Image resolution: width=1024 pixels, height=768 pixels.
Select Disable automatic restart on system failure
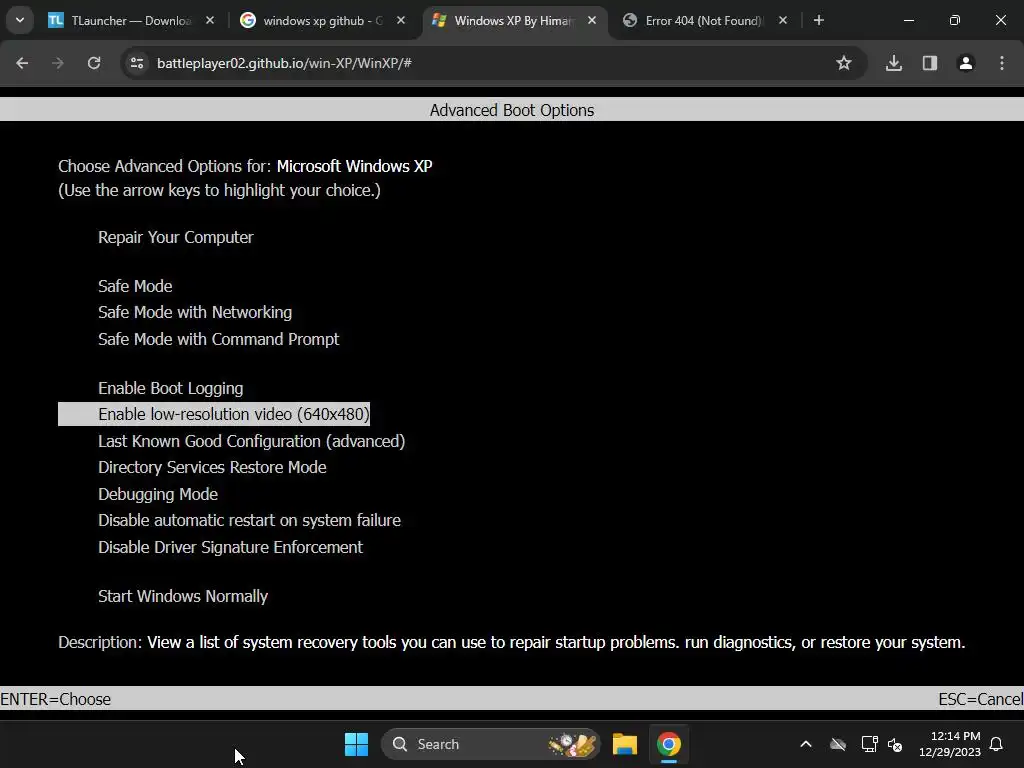click(x=249, y=520)
